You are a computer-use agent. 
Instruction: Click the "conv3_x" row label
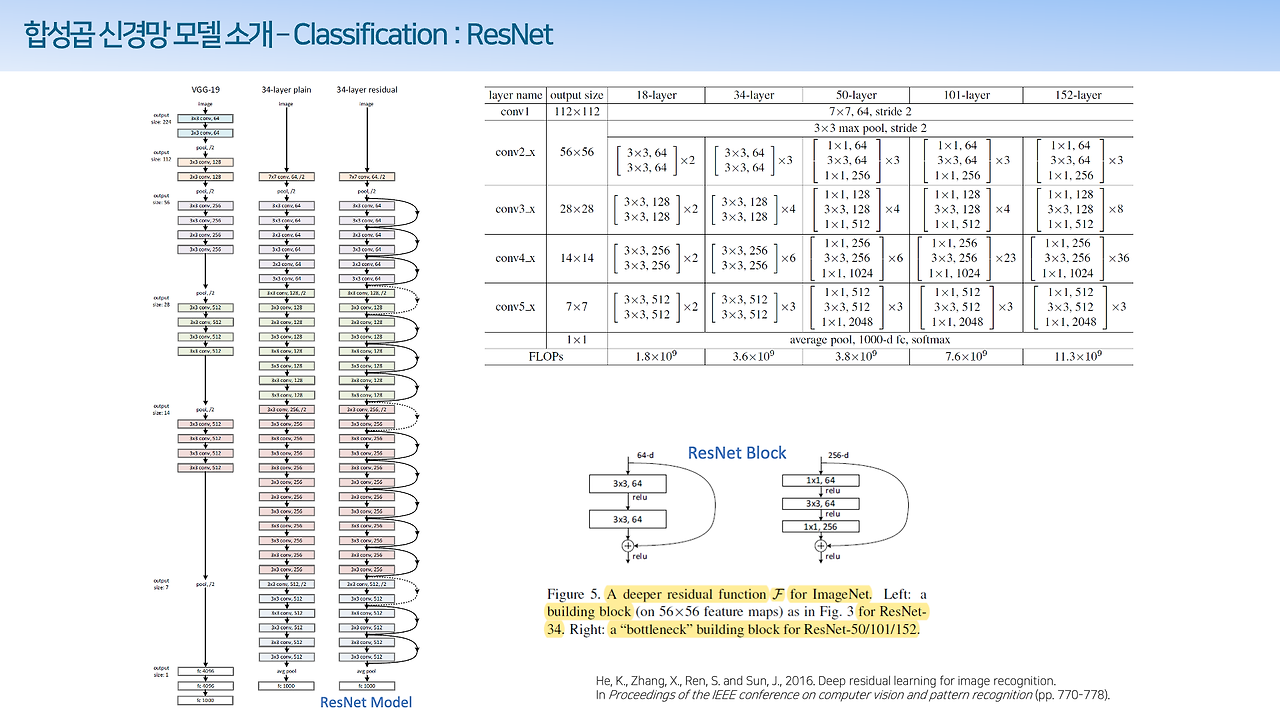[x=516, y=208]
